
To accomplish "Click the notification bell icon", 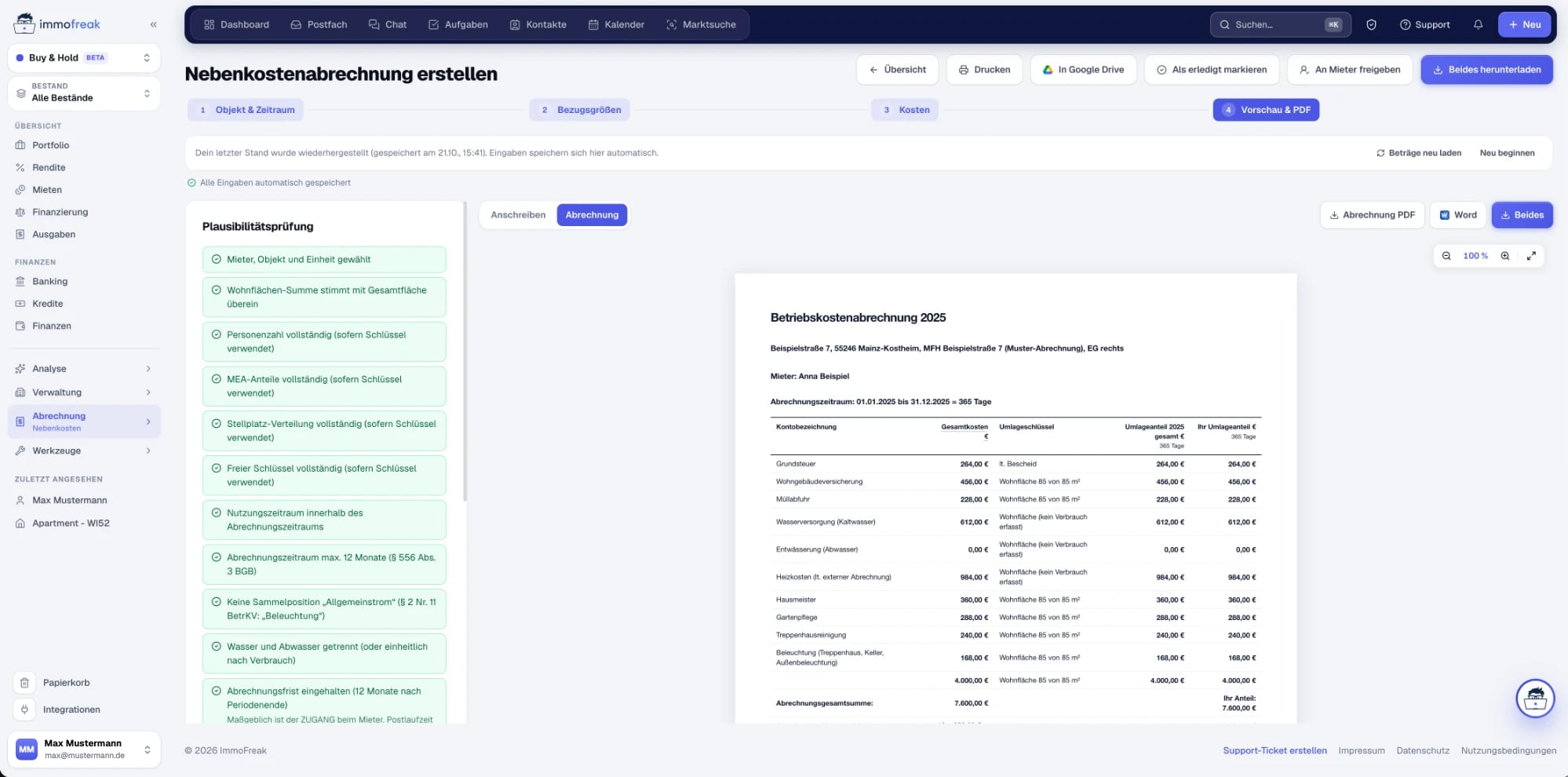I will point(1478,24).
